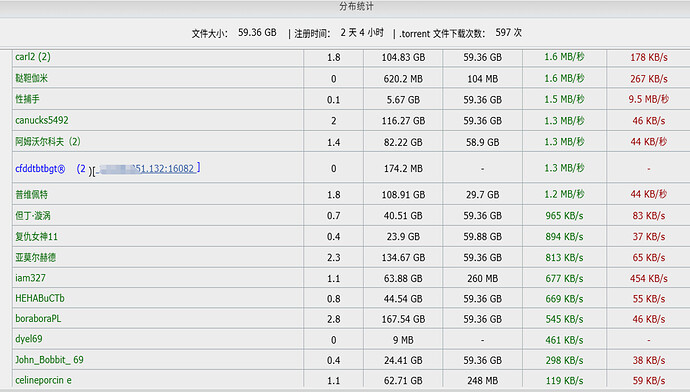Open user profile carl2 (2)
This screenshot has height=392, width=690.
33,57
